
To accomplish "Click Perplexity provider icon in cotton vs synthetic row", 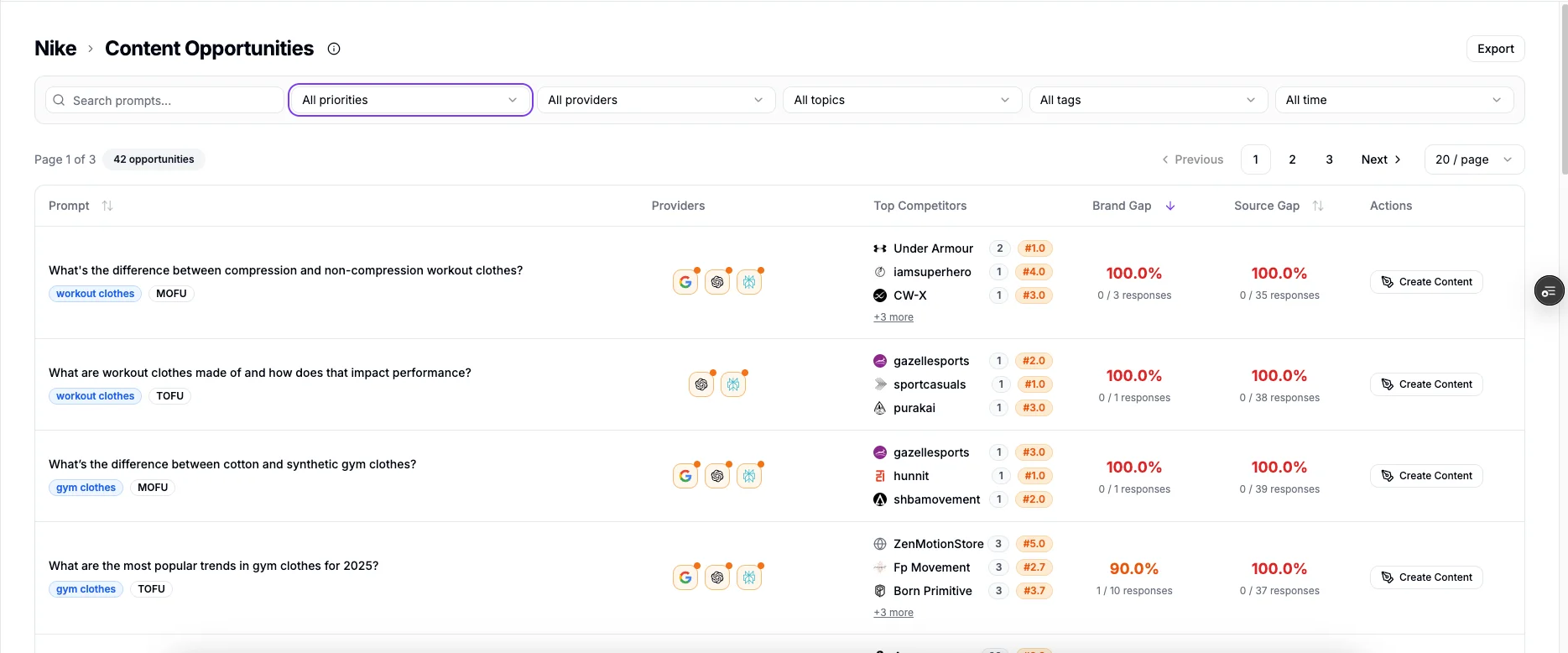I will click(x=749, y=476).
